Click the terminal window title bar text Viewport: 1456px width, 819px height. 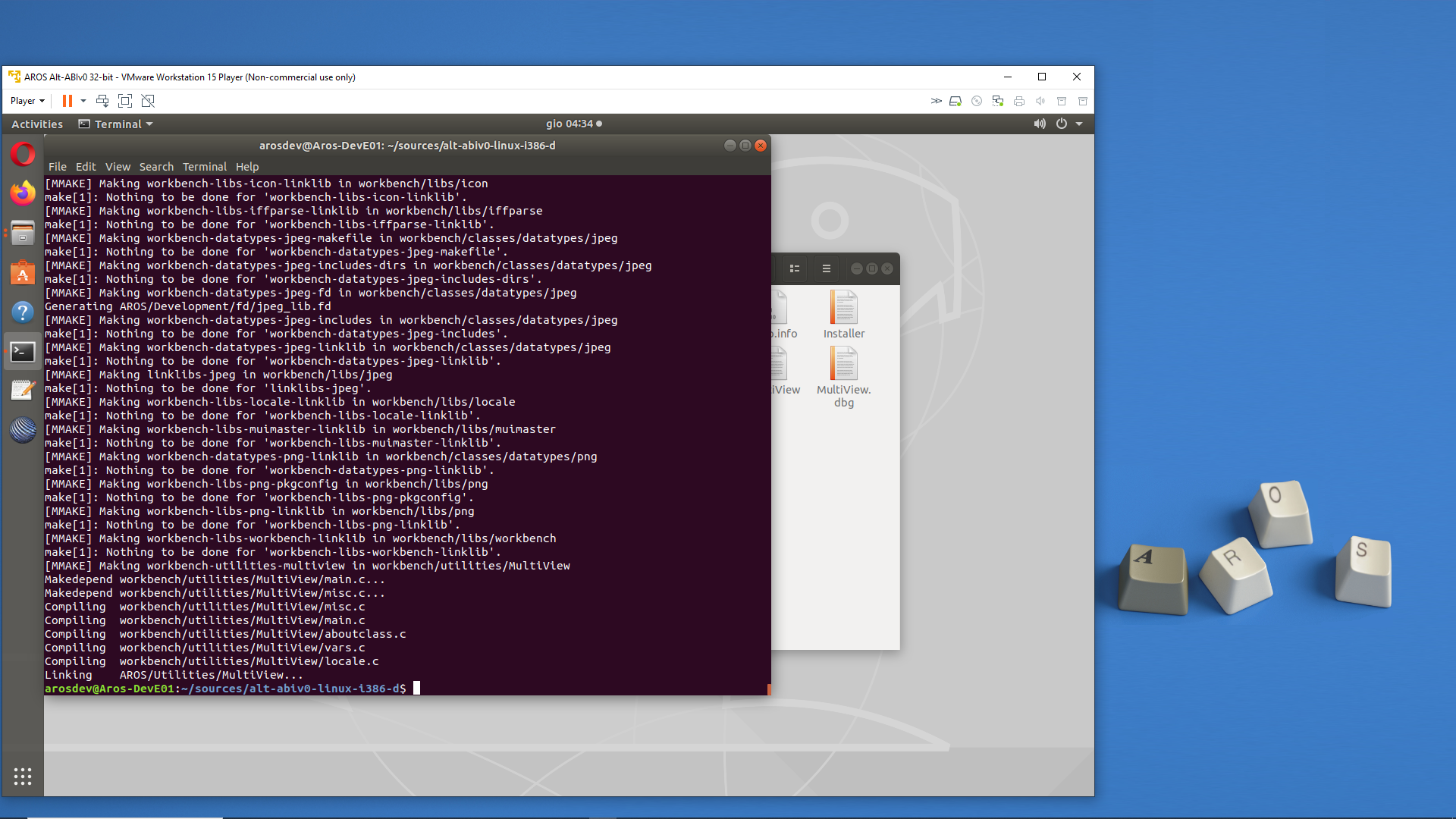[x=407, y=146]
